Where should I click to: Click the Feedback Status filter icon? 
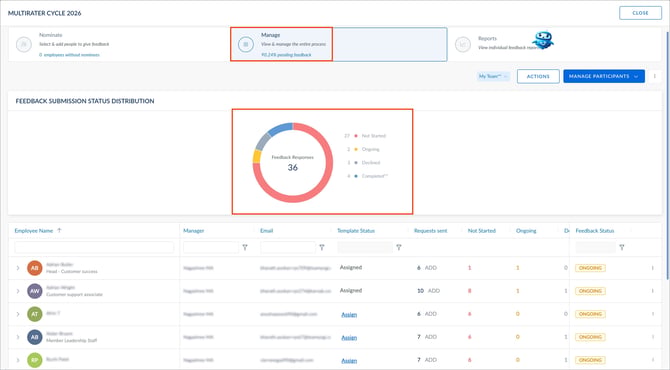click(x=622, y=247)
